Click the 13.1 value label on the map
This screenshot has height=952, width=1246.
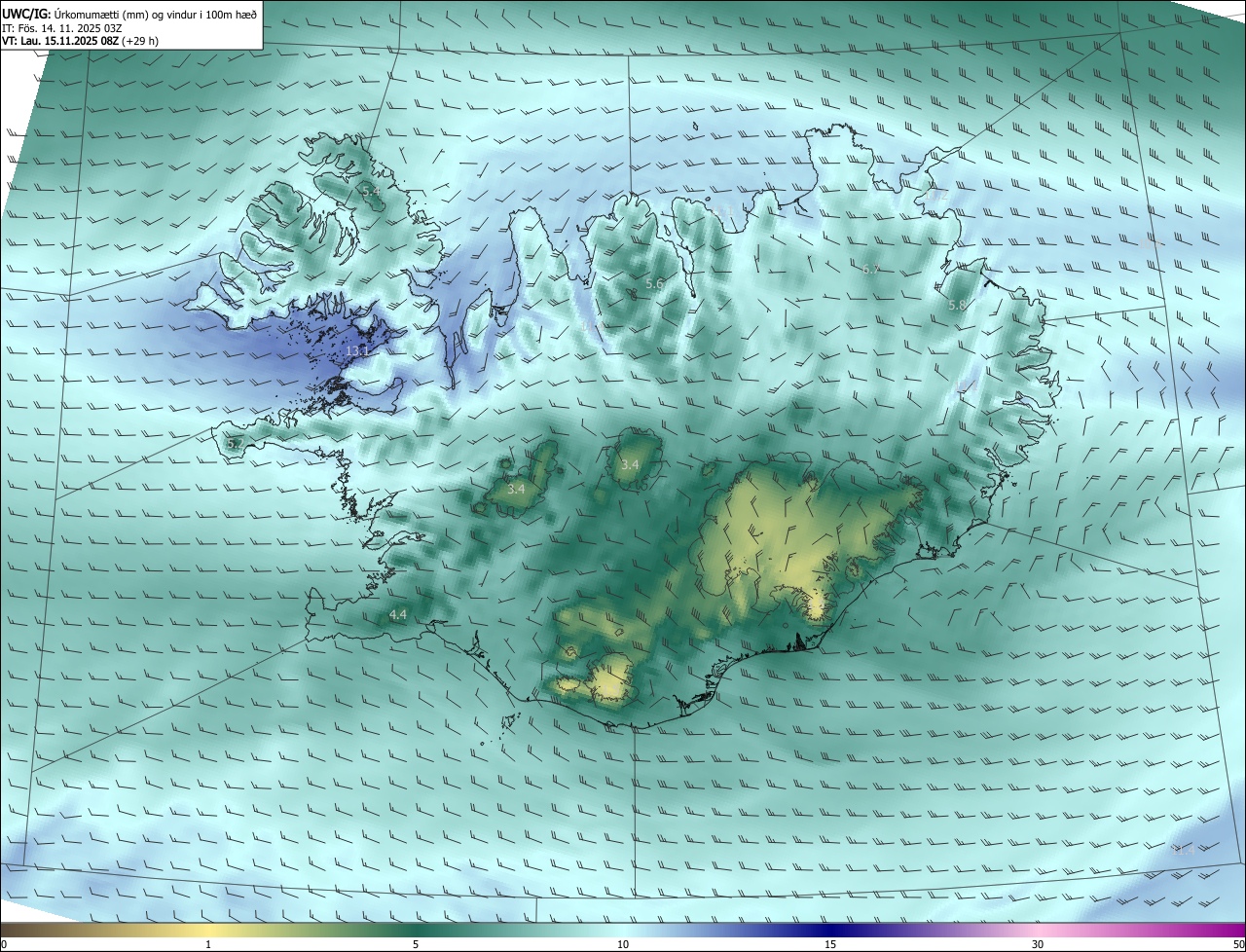[x=357, y=350]
